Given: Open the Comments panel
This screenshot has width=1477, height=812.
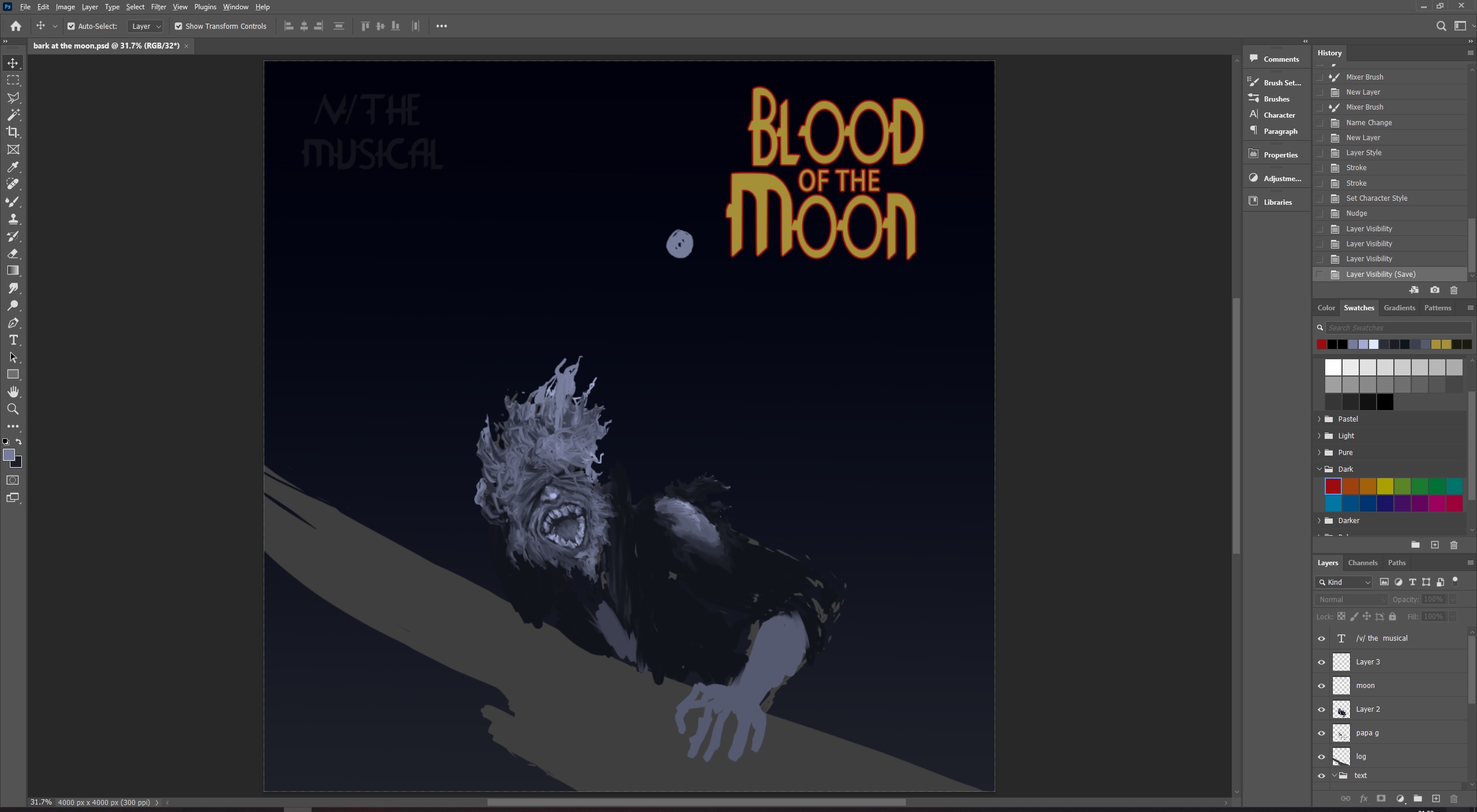Looking at the screenshot, I should point(1275,59).
